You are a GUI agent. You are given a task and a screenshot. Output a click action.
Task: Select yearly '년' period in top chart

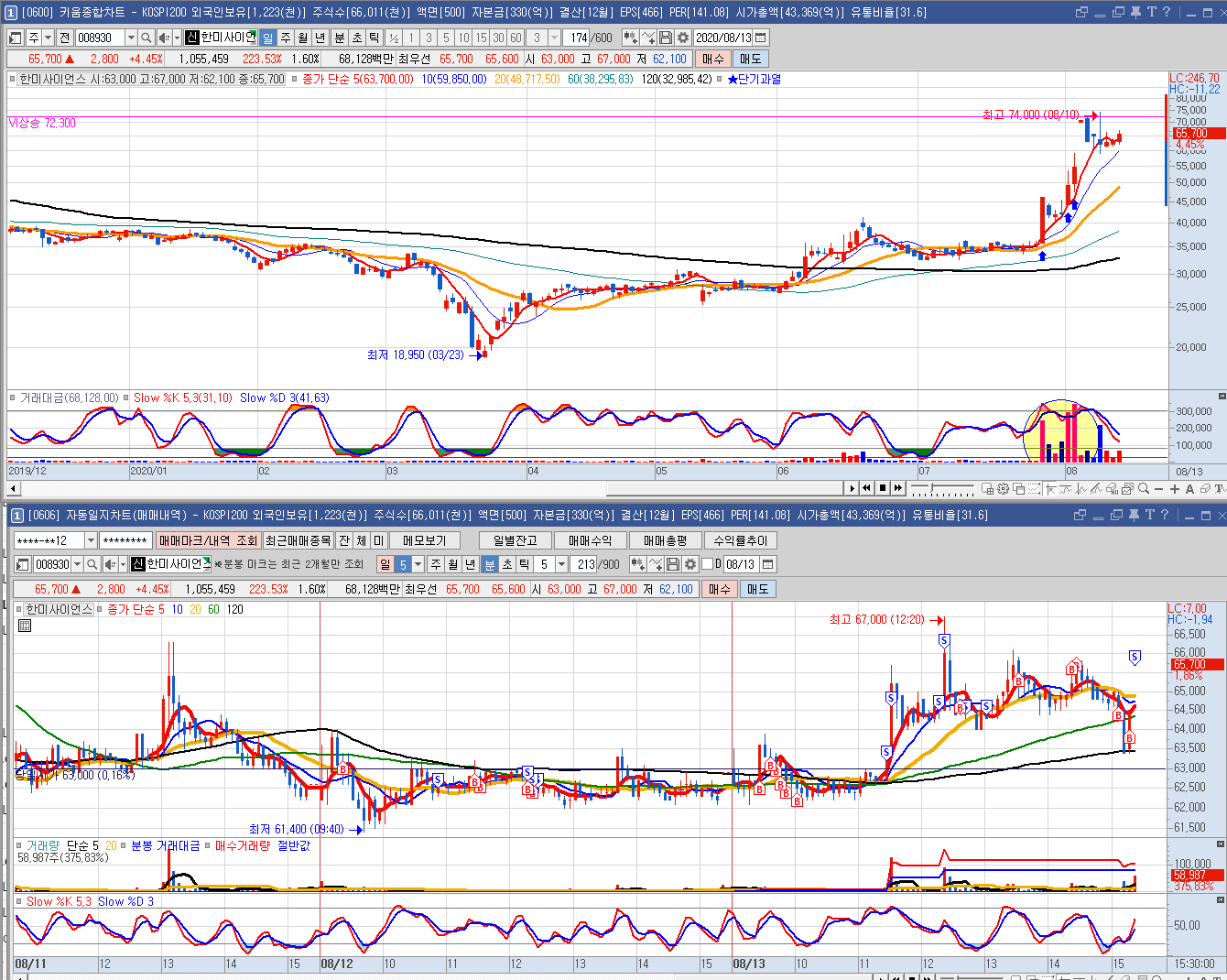click(320, 38)
